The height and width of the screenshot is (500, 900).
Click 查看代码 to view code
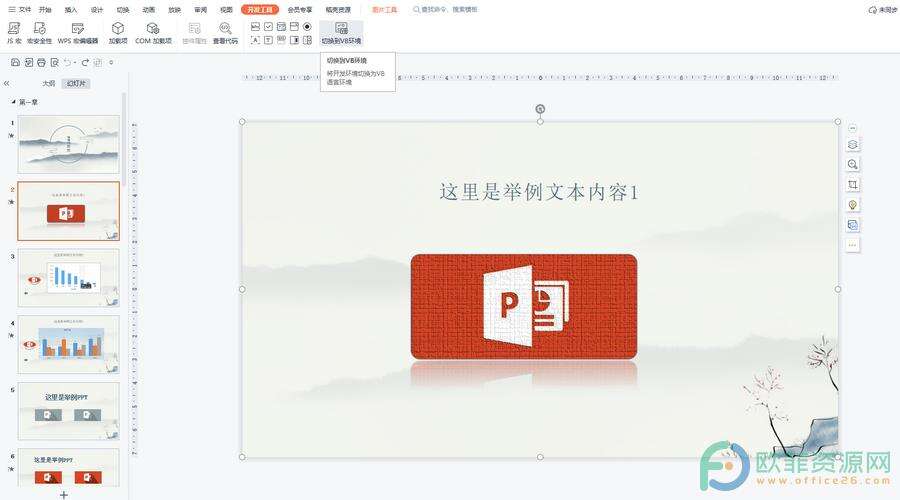[225, 33]
